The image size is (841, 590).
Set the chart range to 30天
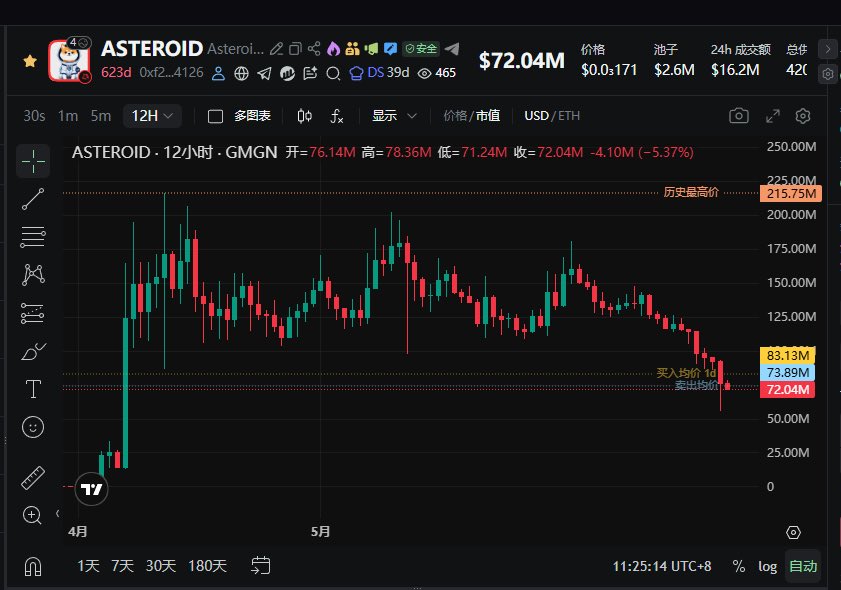pos(161,566)
